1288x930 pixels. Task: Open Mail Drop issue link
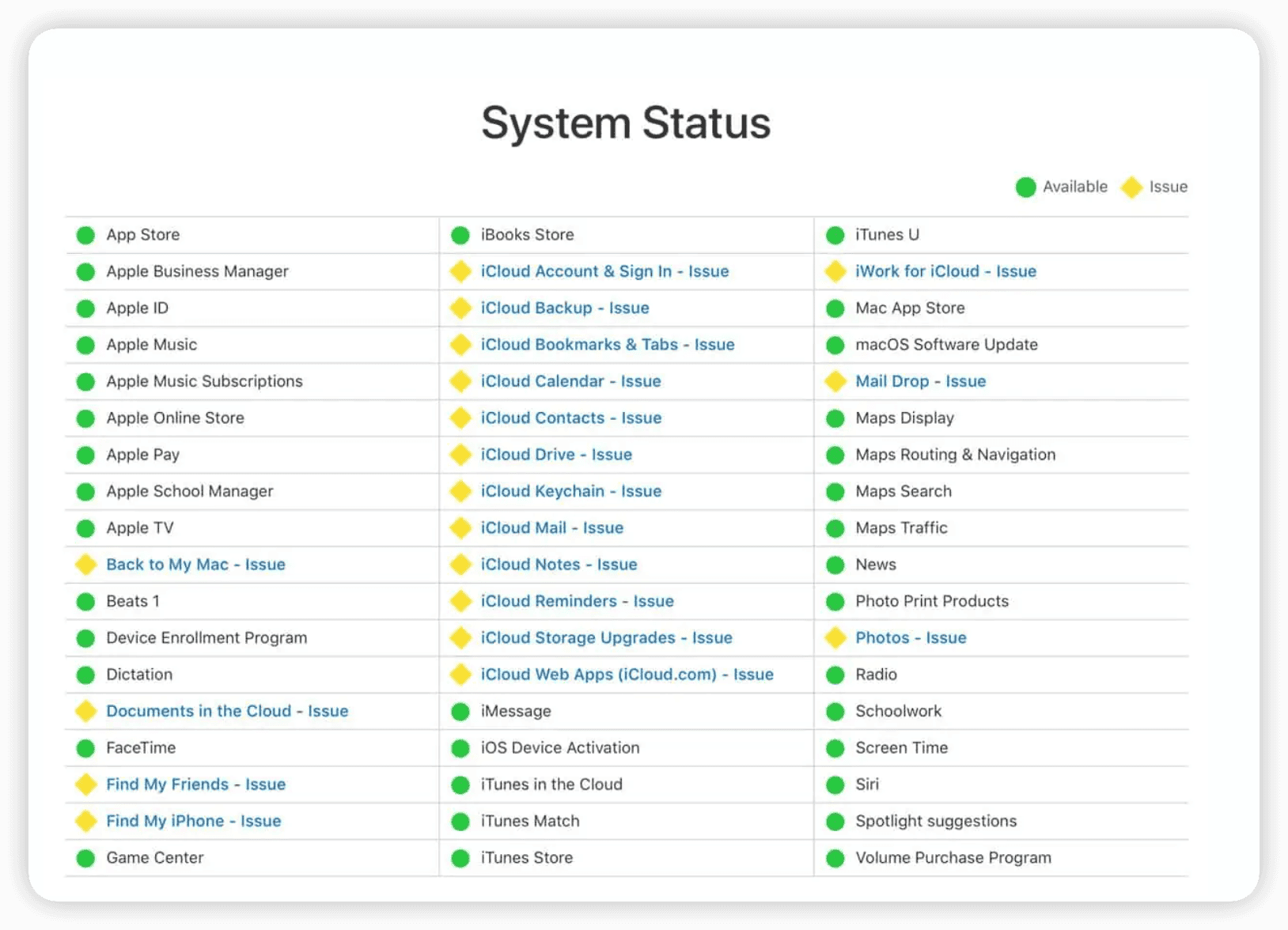[920, 381]
